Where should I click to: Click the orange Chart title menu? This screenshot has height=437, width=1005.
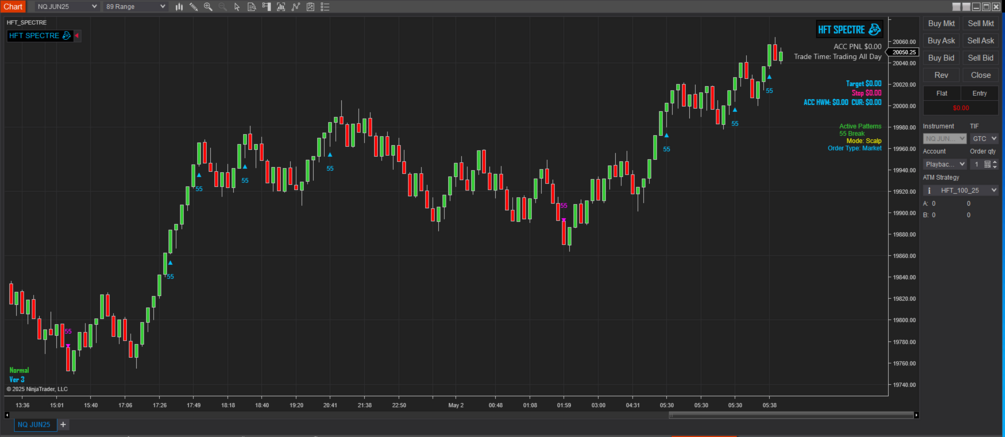point(12,6)
